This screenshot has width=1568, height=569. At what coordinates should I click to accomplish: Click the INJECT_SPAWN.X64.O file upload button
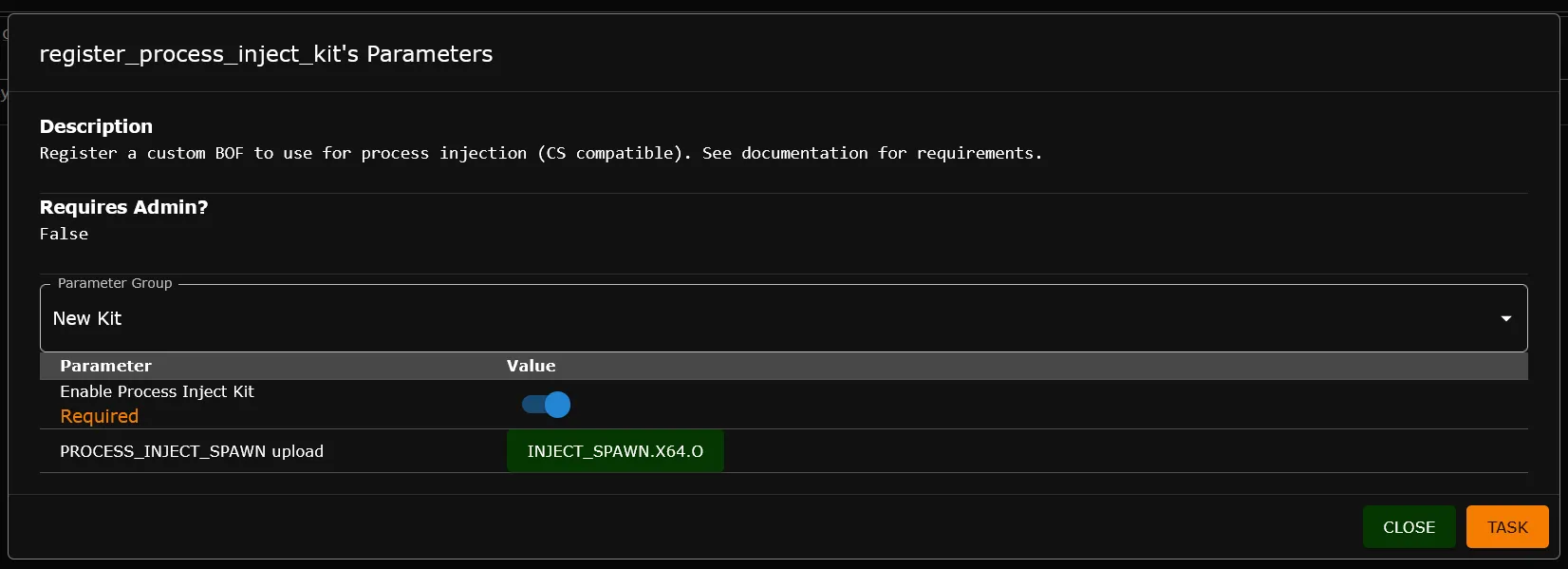coord(615,451)
